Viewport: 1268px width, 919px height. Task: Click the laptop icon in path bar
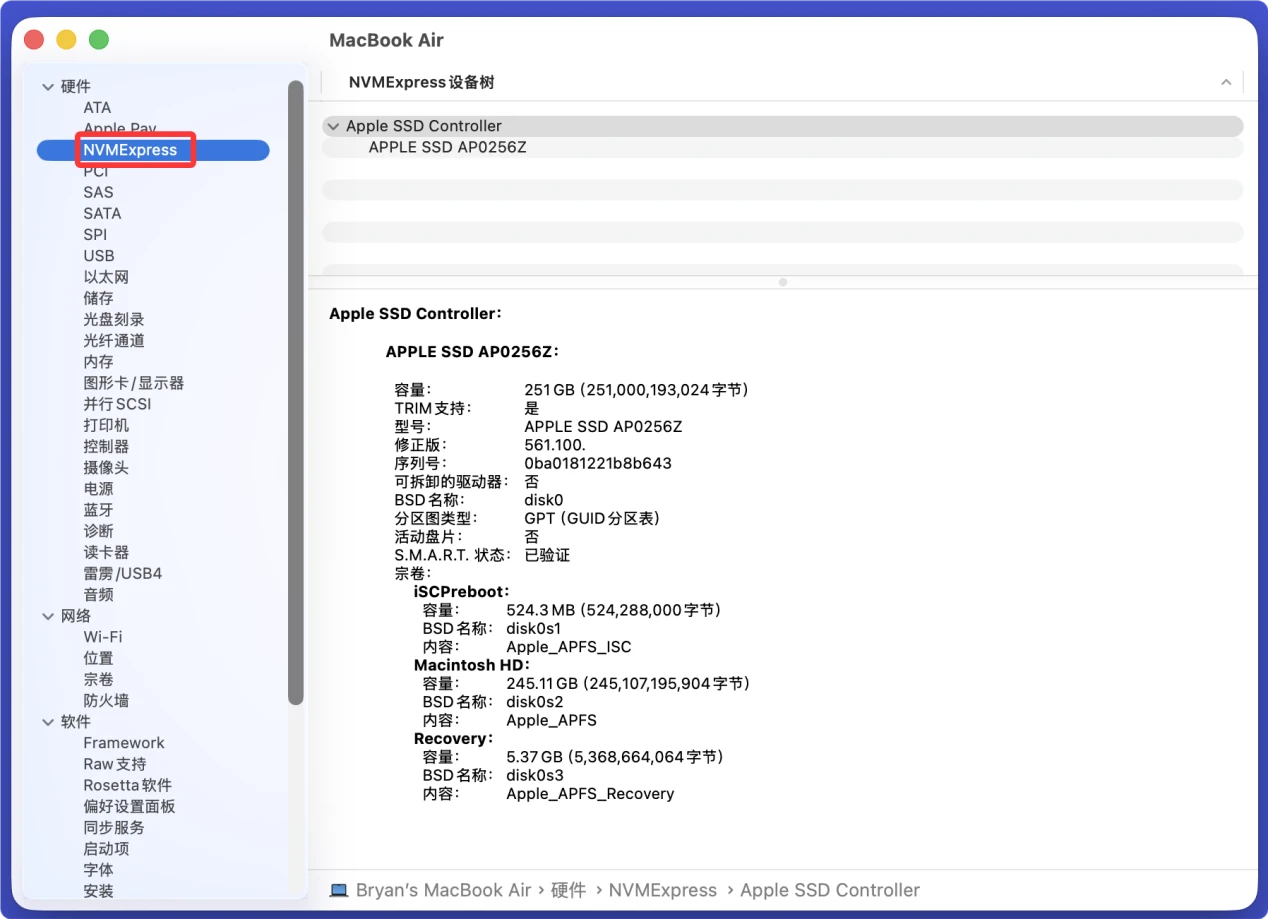point(339,890)
